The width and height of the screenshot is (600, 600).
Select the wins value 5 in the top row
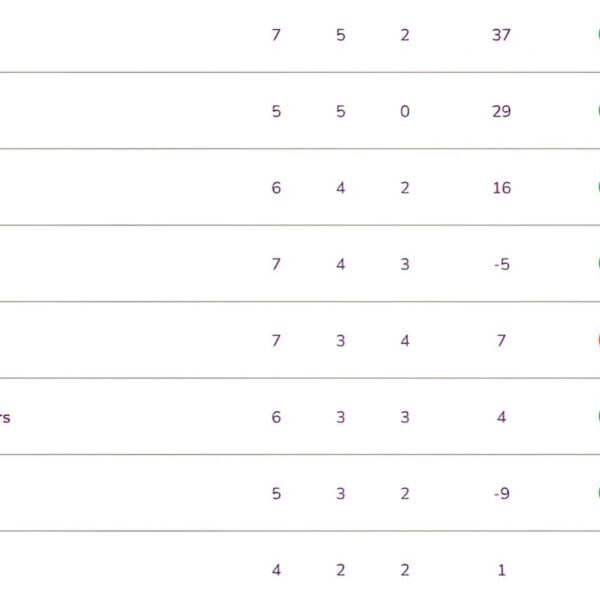(x=341, y=35)
